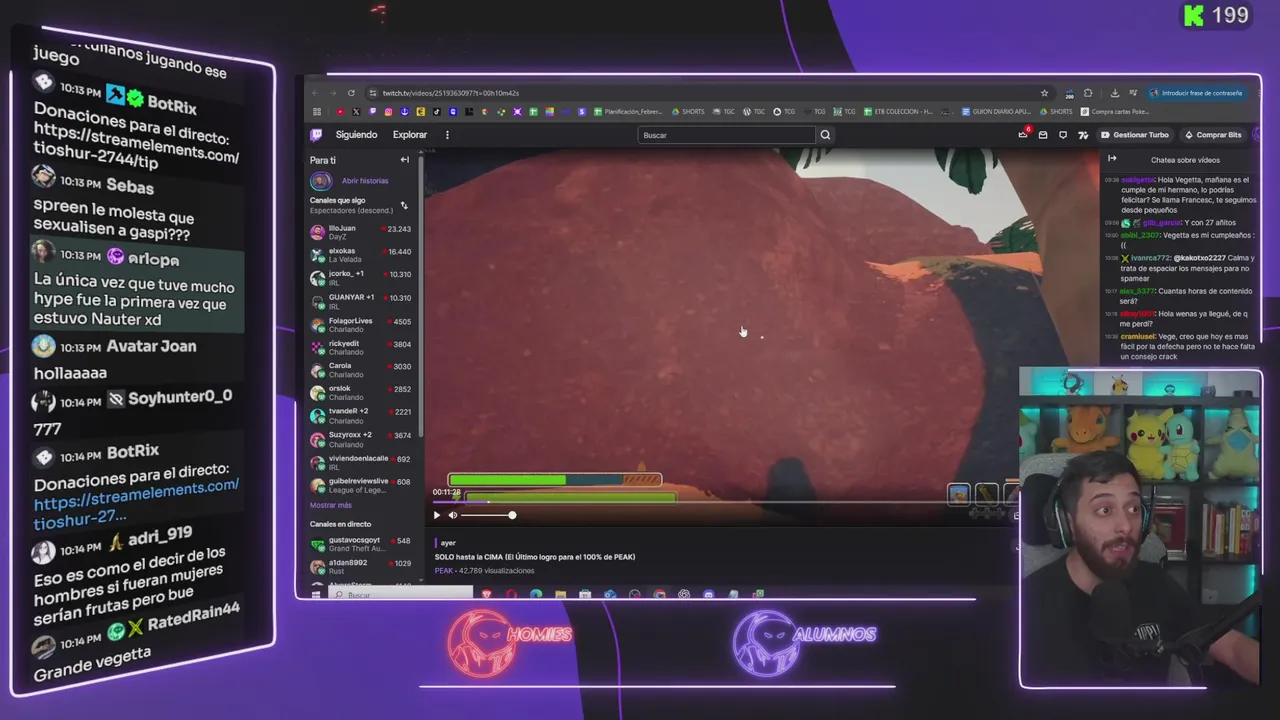
Task: Open viviendoenlacalle channel in sidebar
Action: point(360,462)
